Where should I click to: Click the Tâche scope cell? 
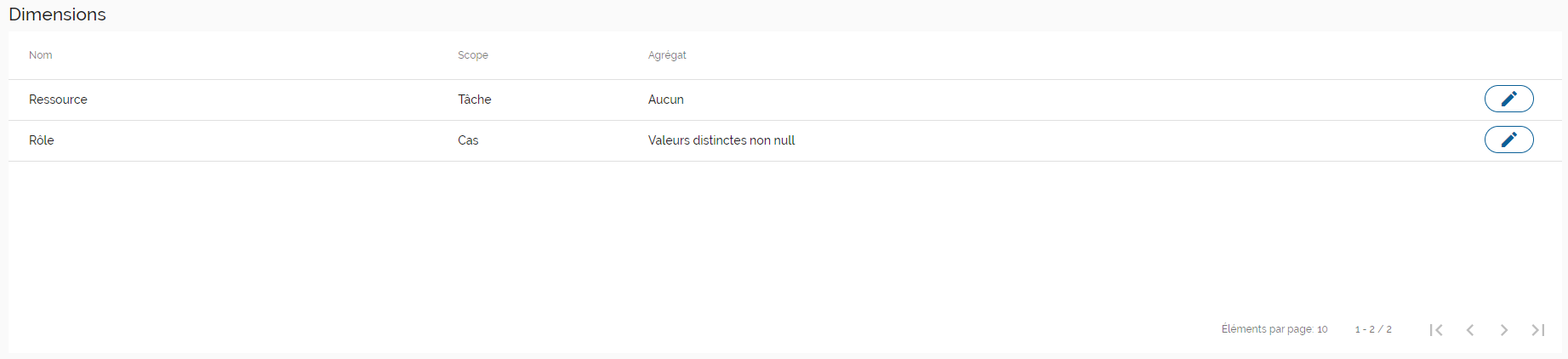475,100
